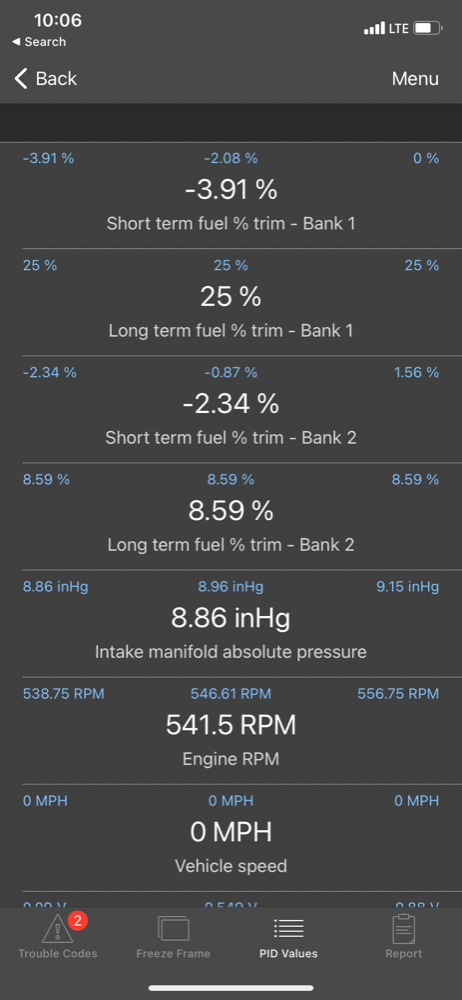
Task: Tap the 10:06 clock in status bar
Action: pos(57,20)
